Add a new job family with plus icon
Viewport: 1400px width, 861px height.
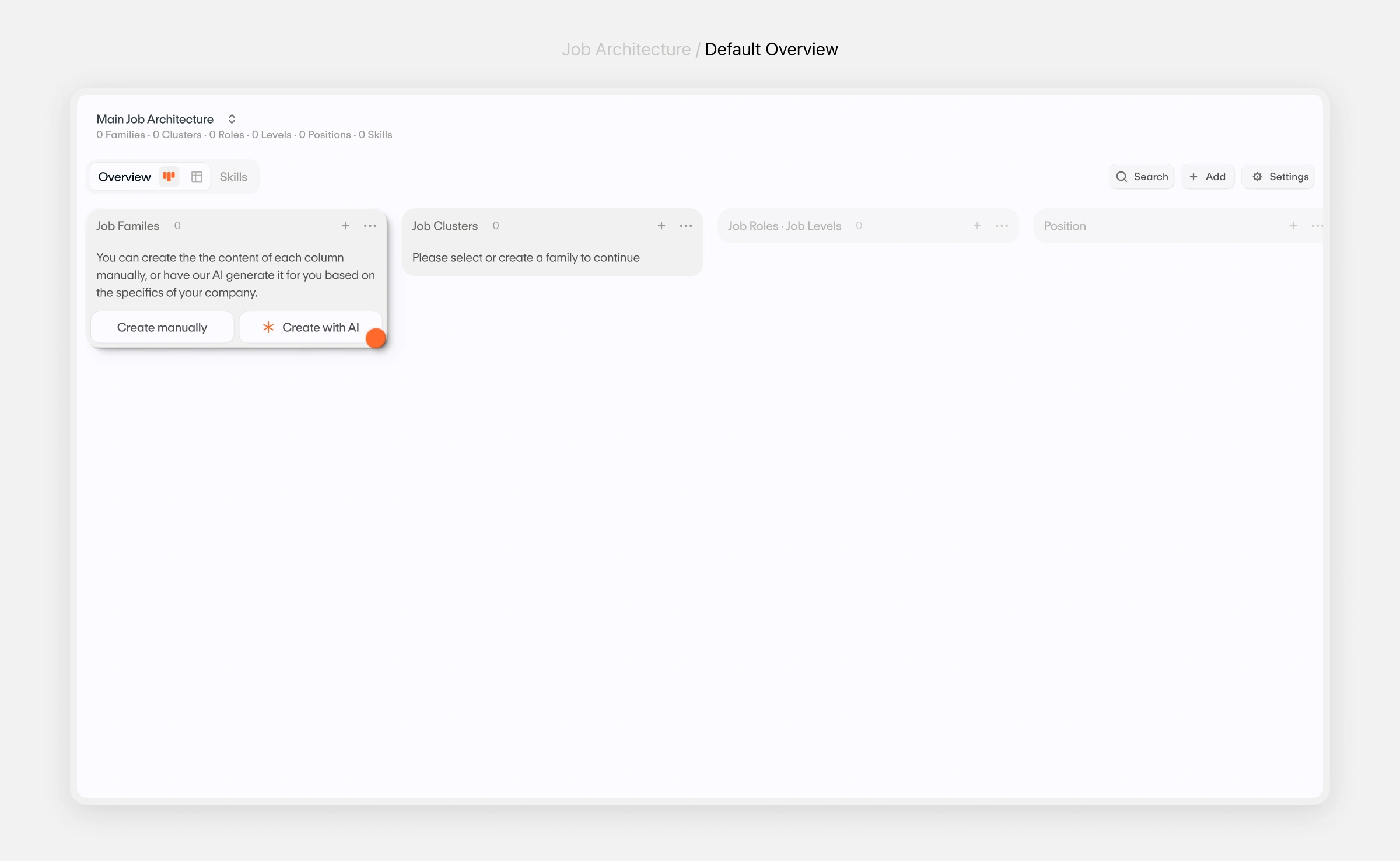345,226
